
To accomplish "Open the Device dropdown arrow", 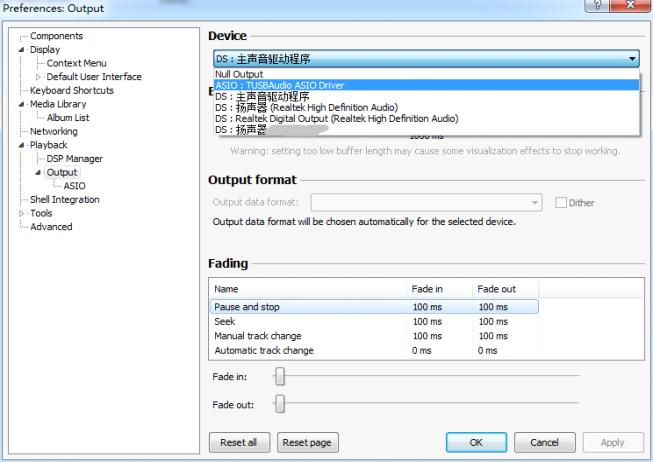I will [632, 60].
